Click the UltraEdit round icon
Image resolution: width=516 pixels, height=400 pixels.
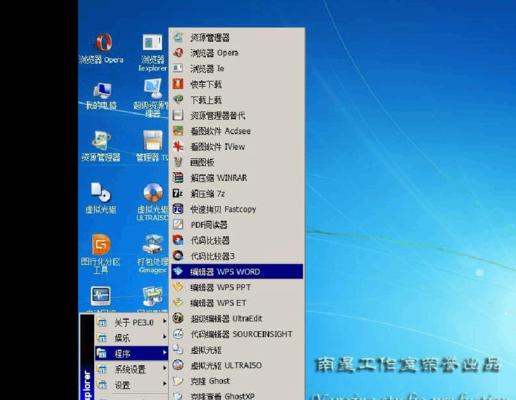click(178, 318)
